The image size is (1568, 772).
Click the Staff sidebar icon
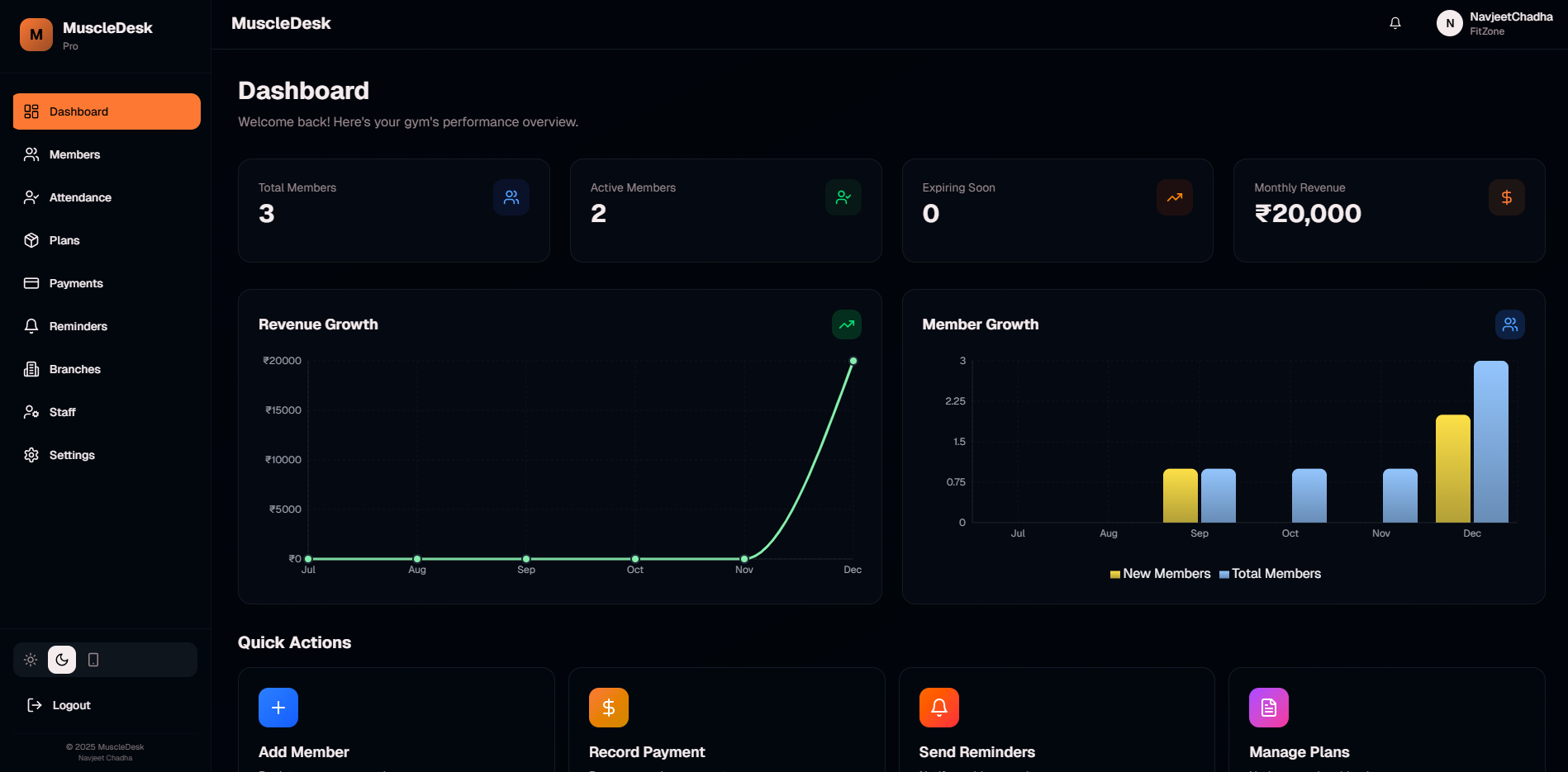point(31,411)
